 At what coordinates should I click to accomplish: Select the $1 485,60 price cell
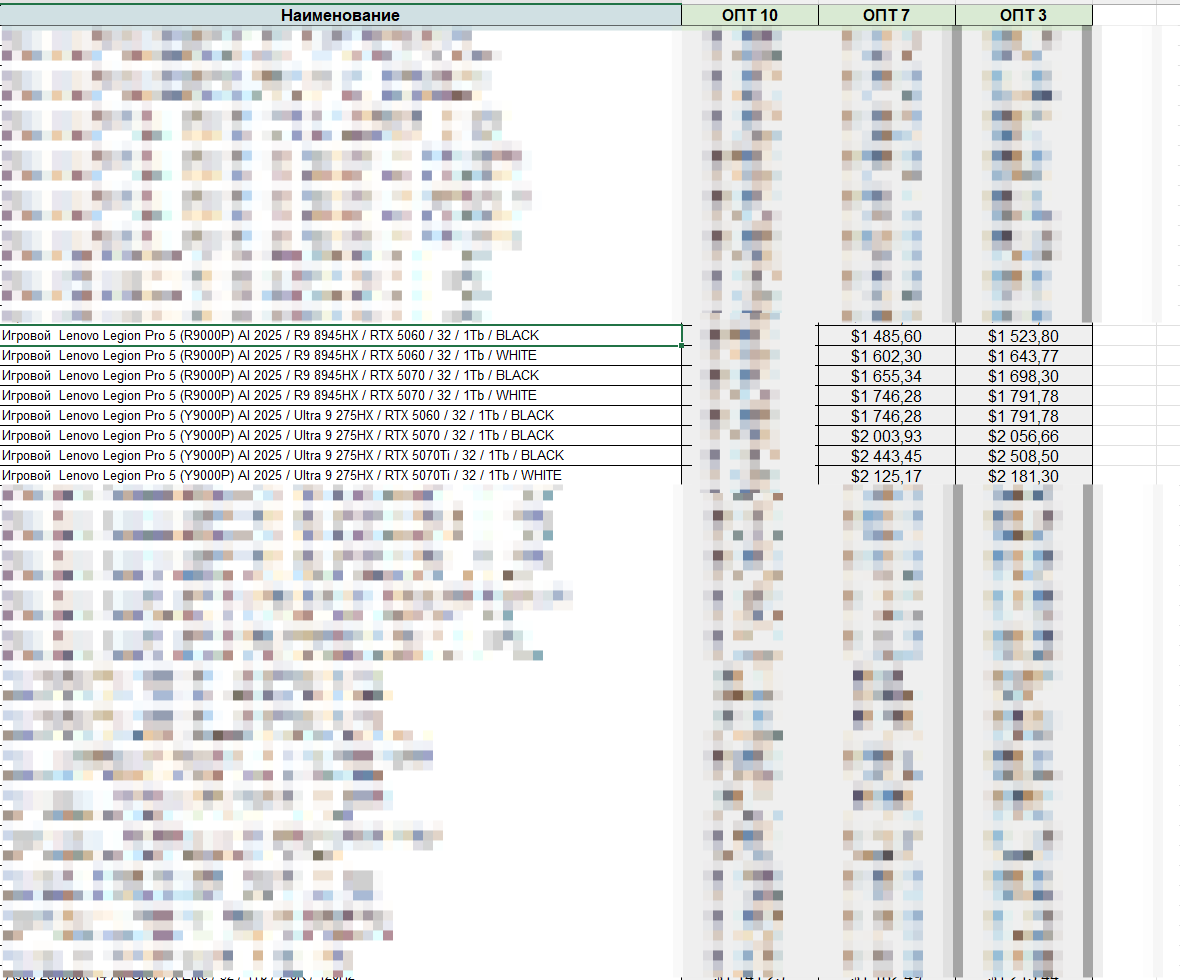pyautogui.click(x=886, y=336)
